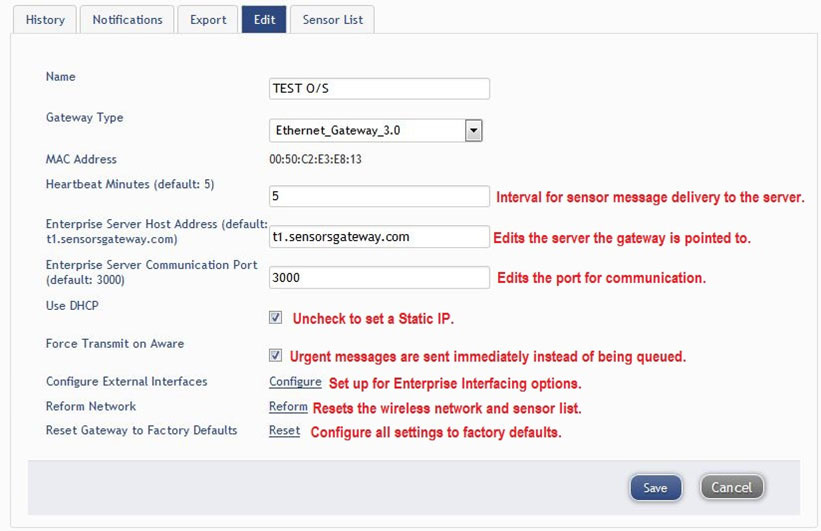Open the Configure external interfaces link
Viewport: 821px width, 531px height.
(x=295, y=382)
